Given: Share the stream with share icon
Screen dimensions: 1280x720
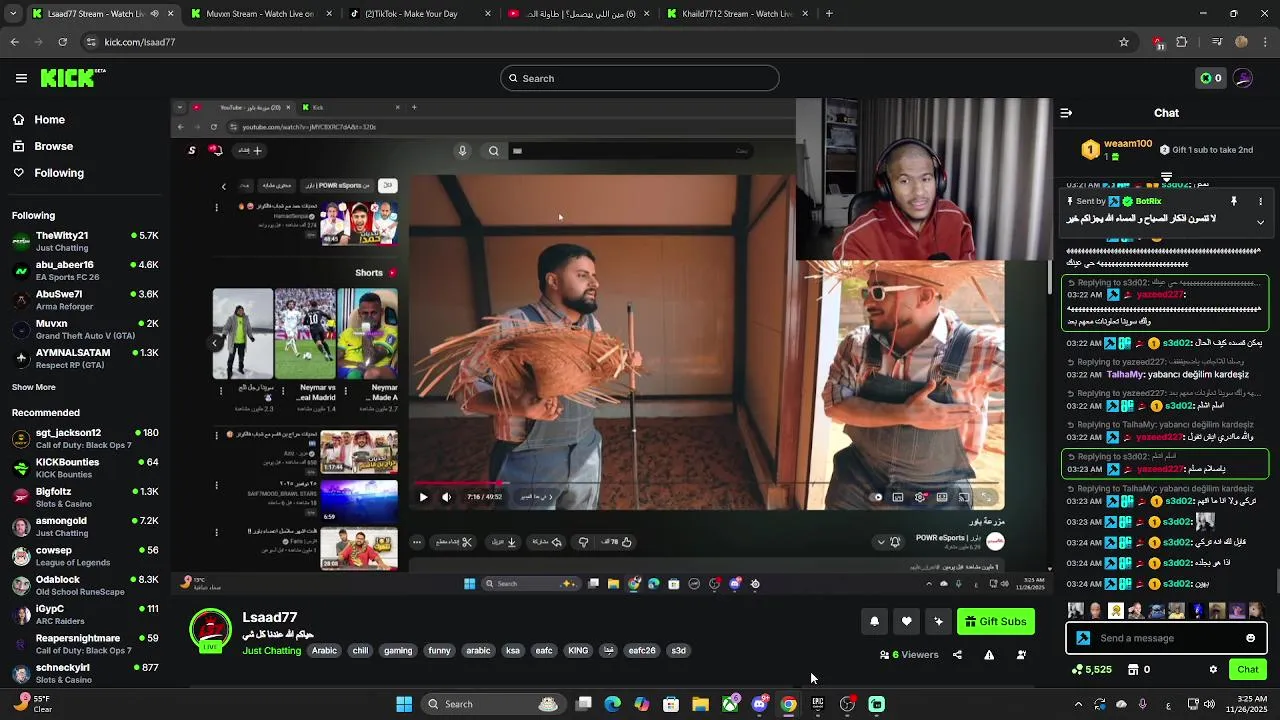Looking at the screenshot, I should (x=957, y=655).
